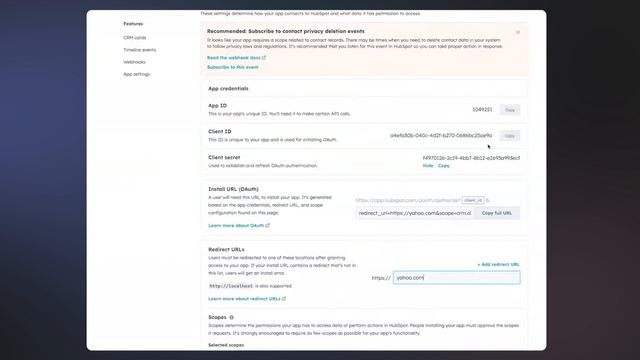The image size is (640, 360).
Task: Click the App credentials heading
Action: (228, 89)
